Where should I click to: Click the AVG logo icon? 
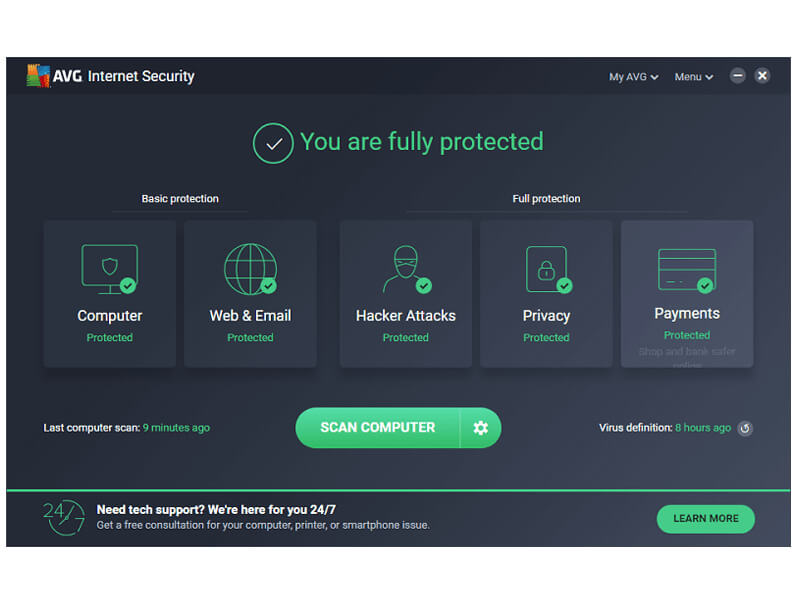(38, 76)
